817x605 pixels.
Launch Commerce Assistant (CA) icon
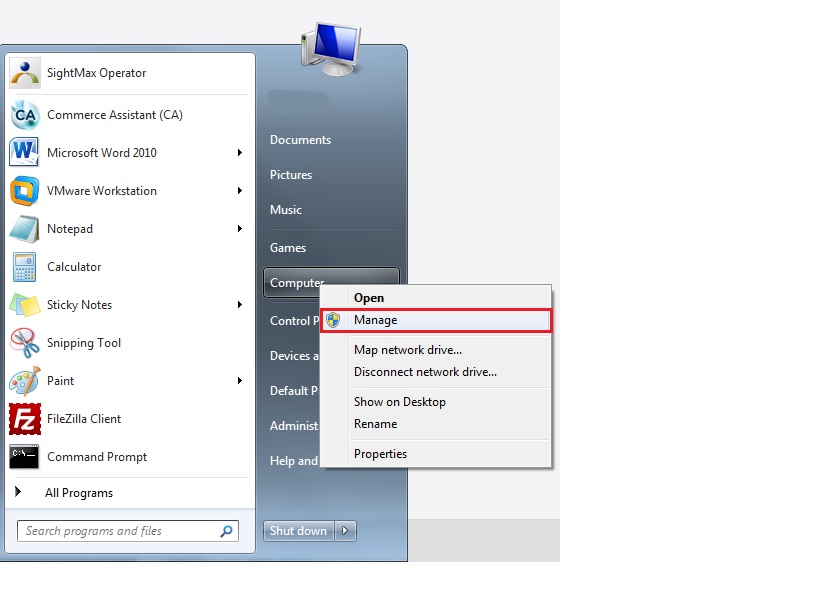click(x=24, y=115)
